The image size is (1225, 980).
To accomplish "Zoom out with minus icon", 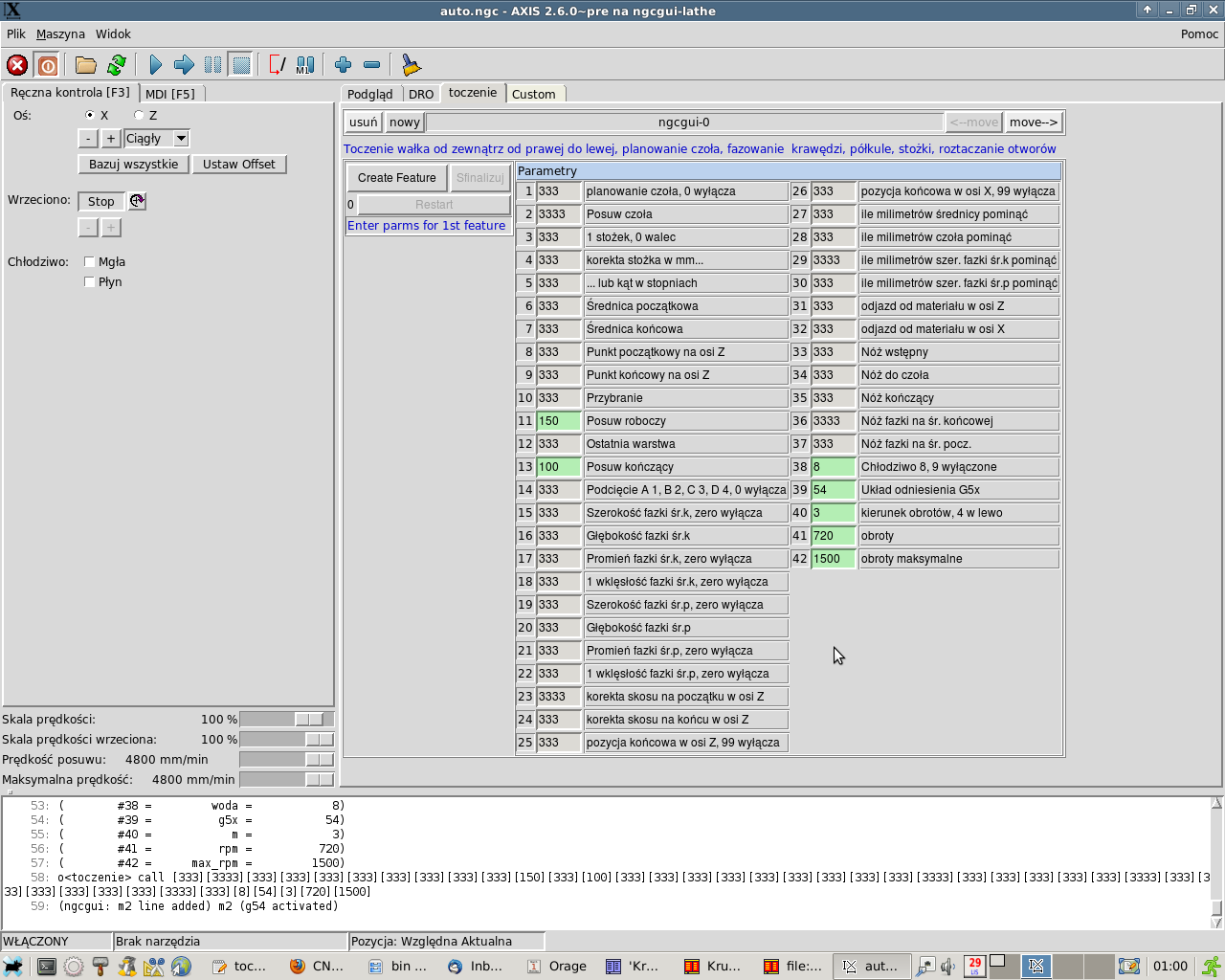I will [x=372, y=65].
